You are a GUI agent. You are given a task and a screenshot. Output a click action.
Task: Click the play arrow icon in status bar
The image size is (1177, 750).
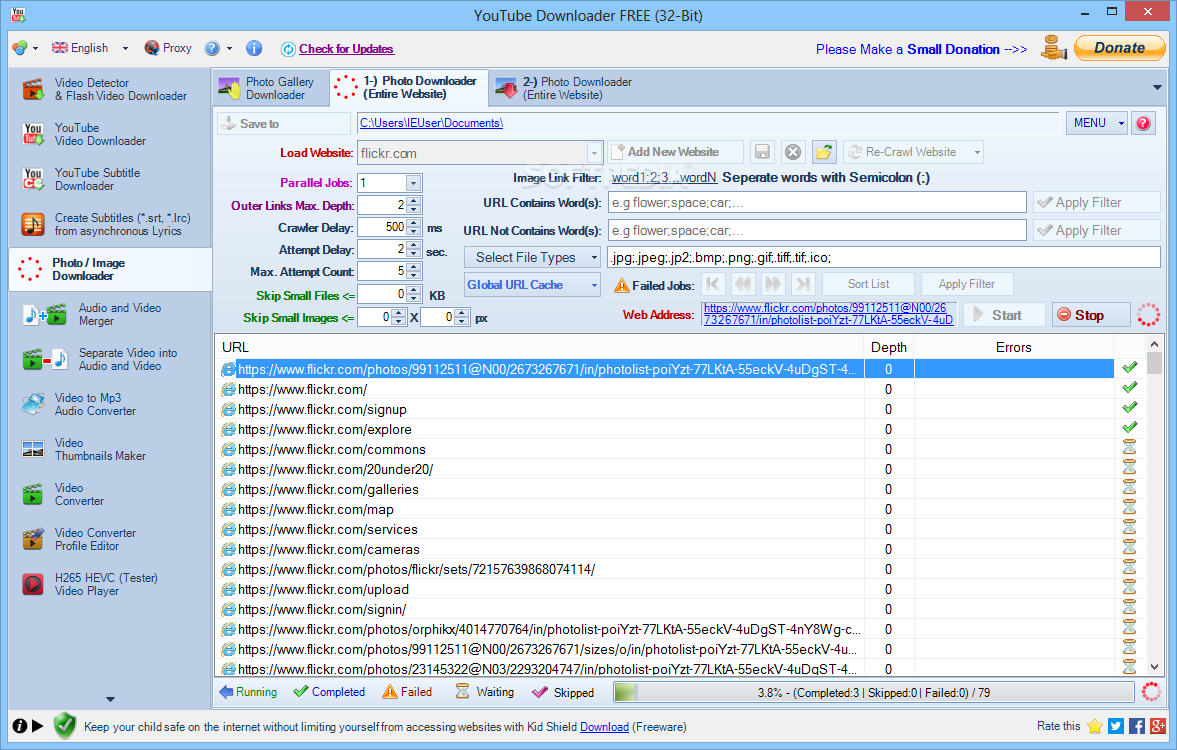38,726
